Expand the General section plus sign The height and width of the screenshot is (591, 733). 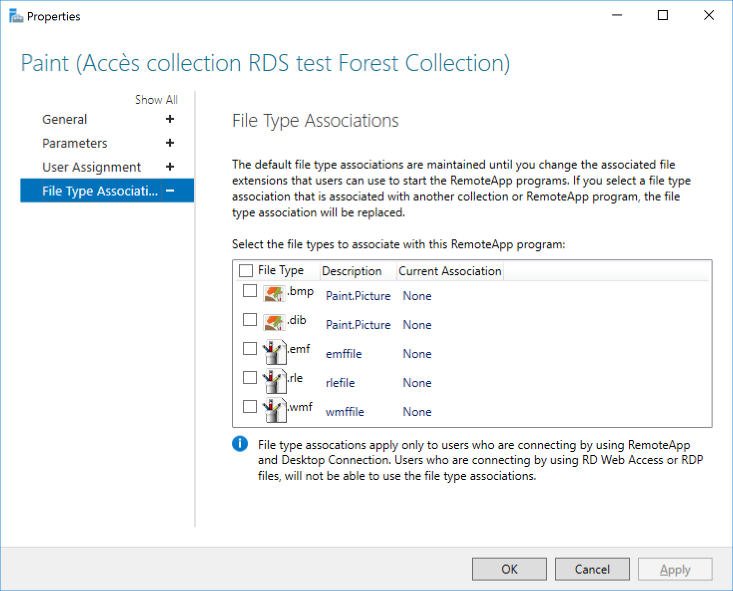[170, 119]
